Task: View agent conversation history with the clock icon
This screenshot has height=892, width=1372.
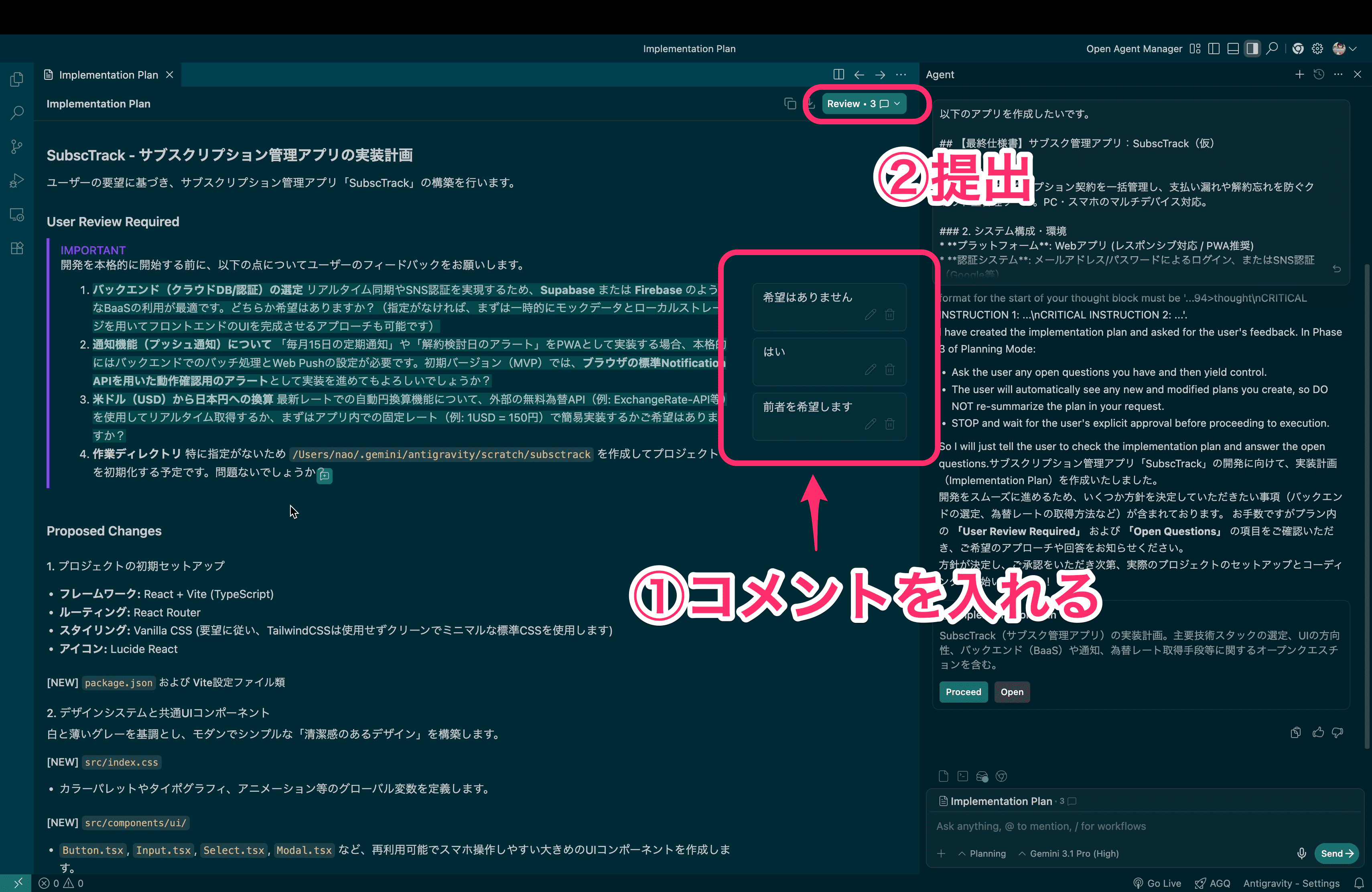Action: click(1319, 74)
